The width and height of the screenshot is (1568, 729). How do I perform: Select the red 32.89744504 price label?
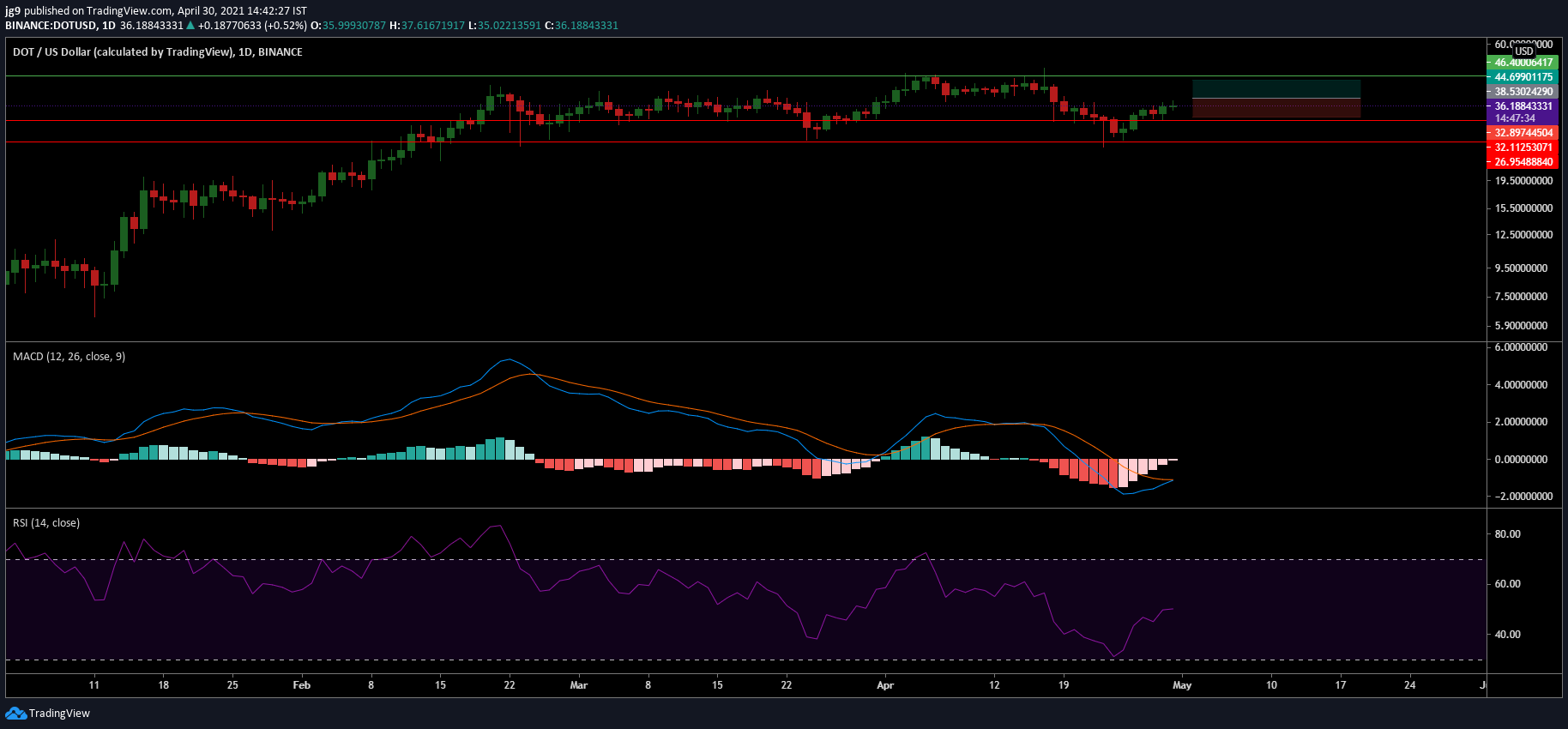coord(1523,133)
